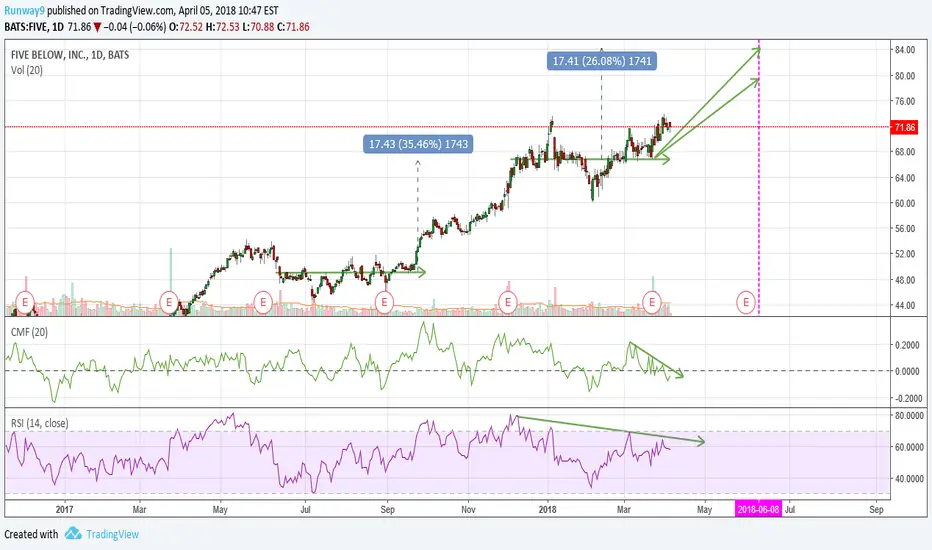This screenshot has width=932, height=550.
Task: Click the earnings E marker at the chart's far left edge
Action: (25, 303)
